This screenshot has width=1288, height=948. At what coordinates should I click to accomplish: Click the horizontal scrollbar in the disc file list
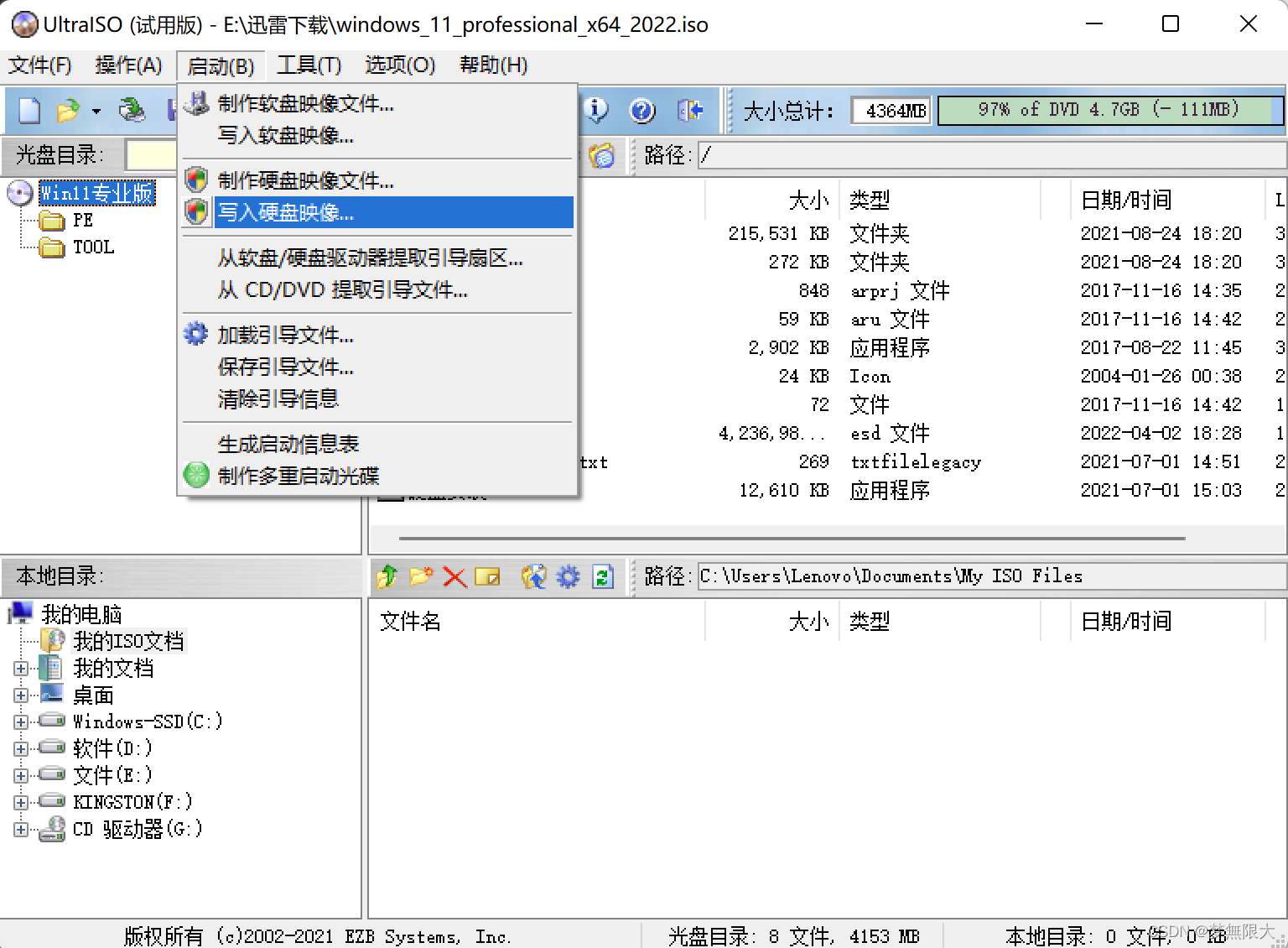pyautogui.click(x=792, y=538)
